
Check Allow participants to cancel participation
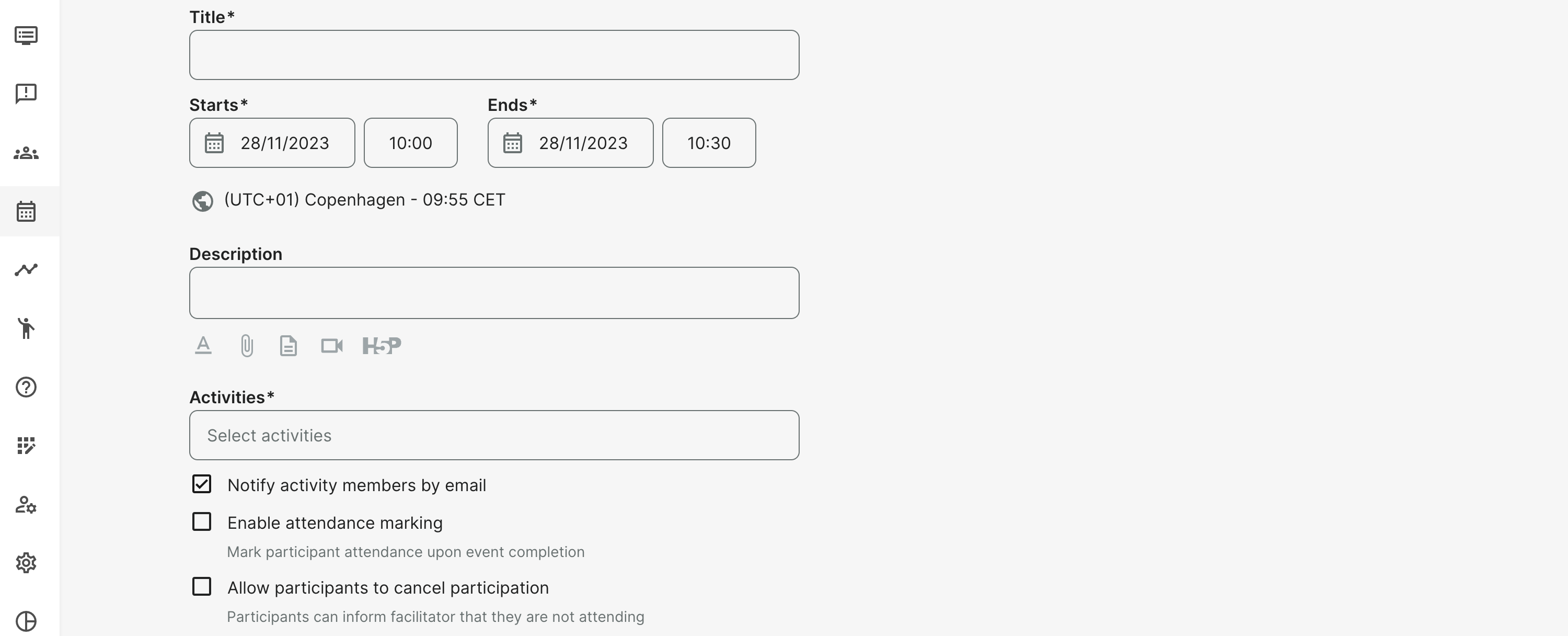coord(201,587)
